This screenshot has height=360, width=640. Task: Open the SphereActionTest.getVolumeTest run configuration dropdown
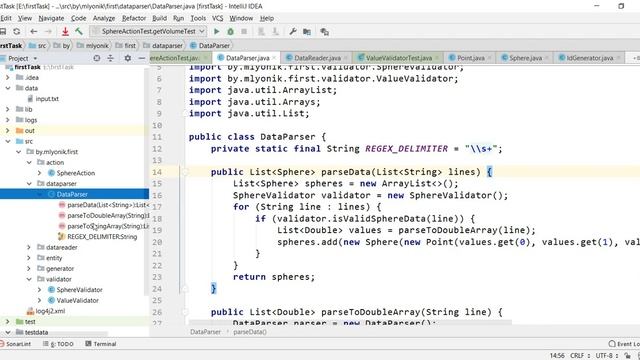click(149, 31)
